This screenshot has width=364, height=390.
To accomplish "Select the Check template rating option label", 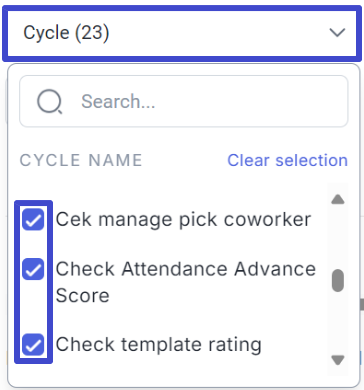I will 158,344.
